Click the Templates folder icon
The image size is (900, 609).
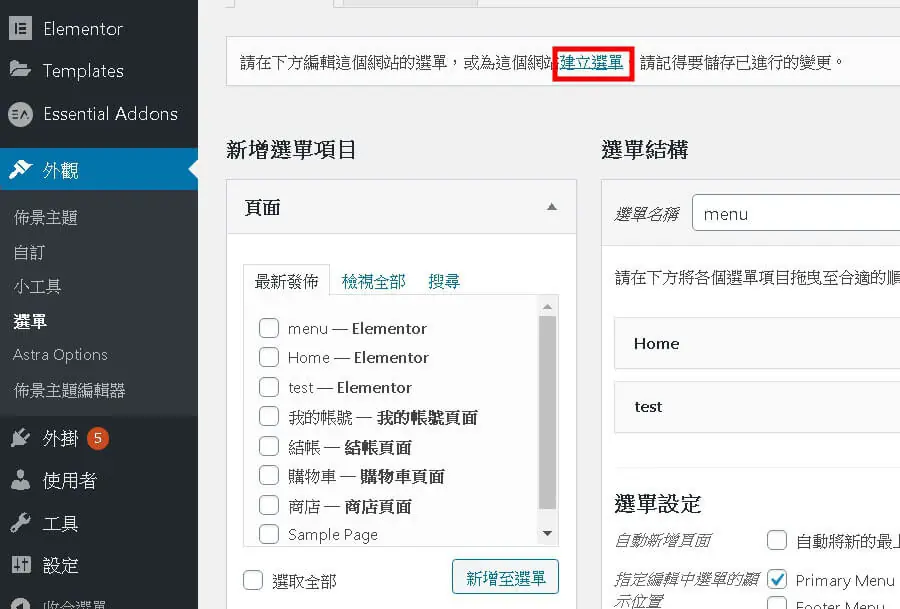[x=20, y=69]
